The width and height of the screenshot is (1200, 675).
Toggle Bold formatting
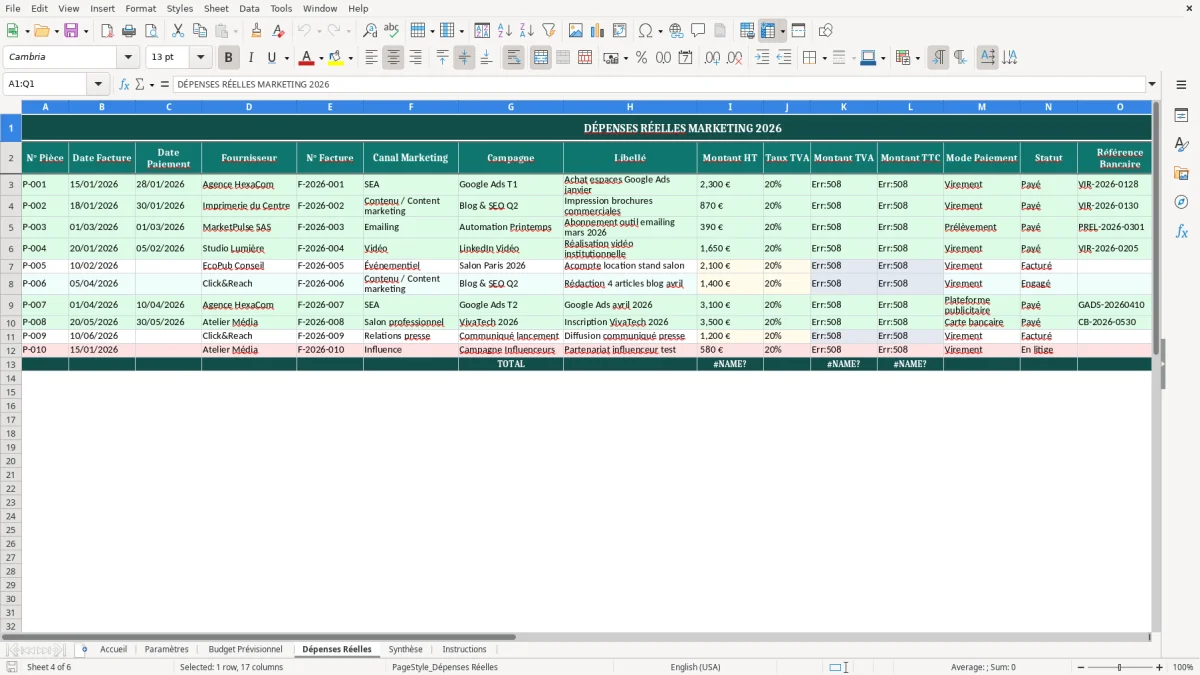tap(228, 58)
